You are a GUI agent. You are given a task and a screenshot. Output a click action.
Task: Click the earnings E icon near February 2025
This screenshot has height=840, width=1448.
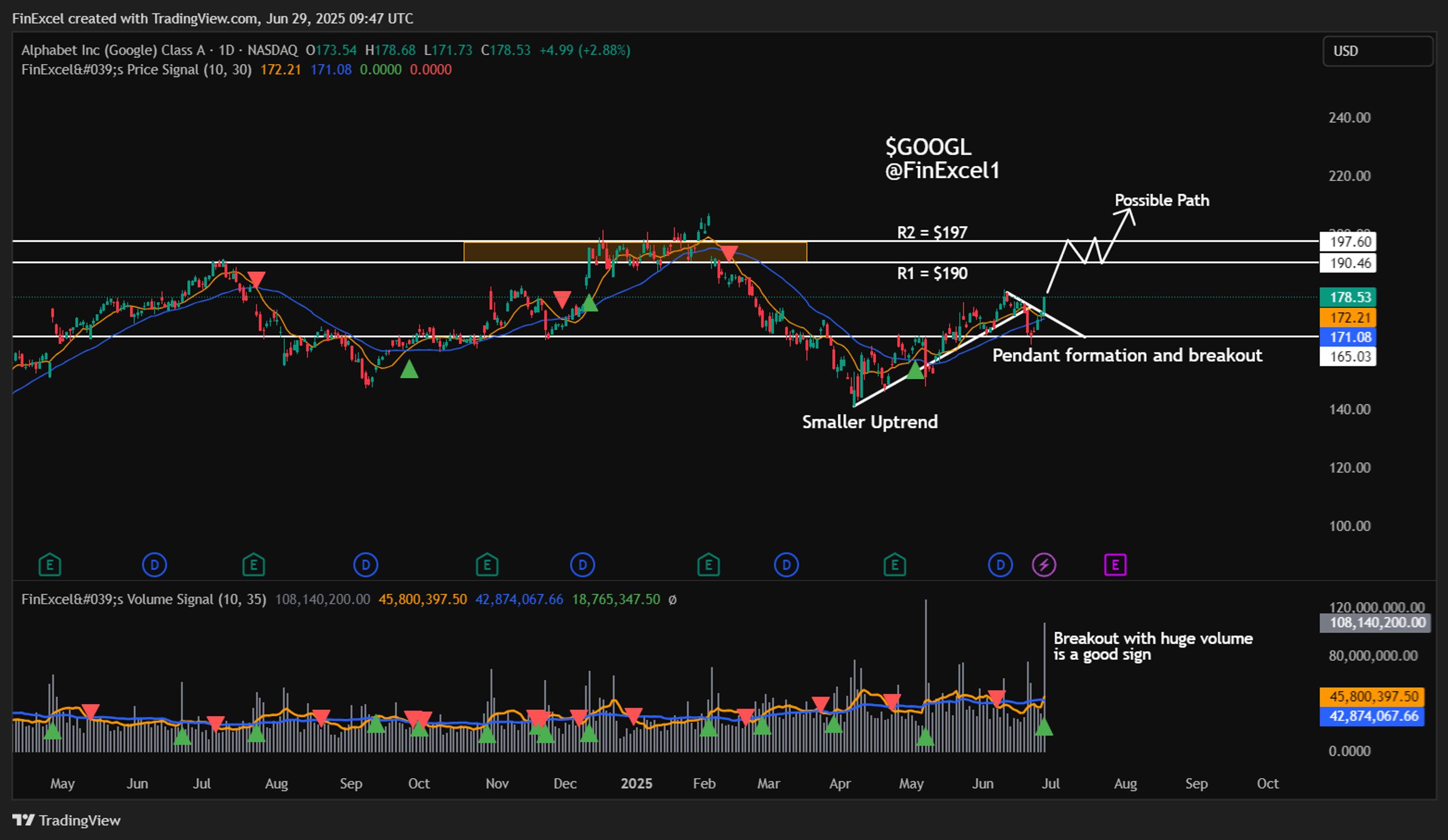(x=708, y=565)
